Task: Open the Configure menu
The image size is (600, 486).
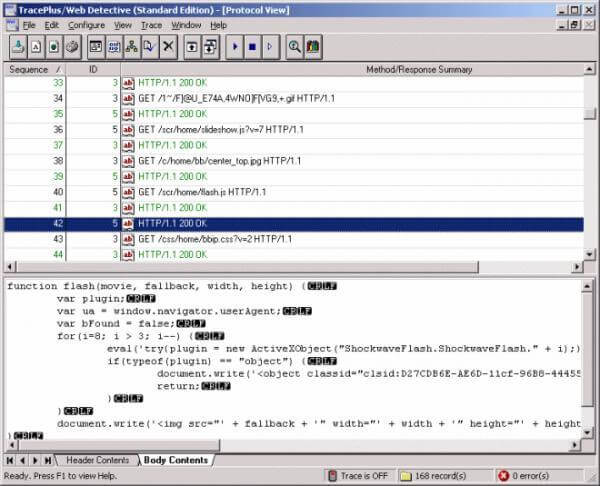Action: coord(86,24)
